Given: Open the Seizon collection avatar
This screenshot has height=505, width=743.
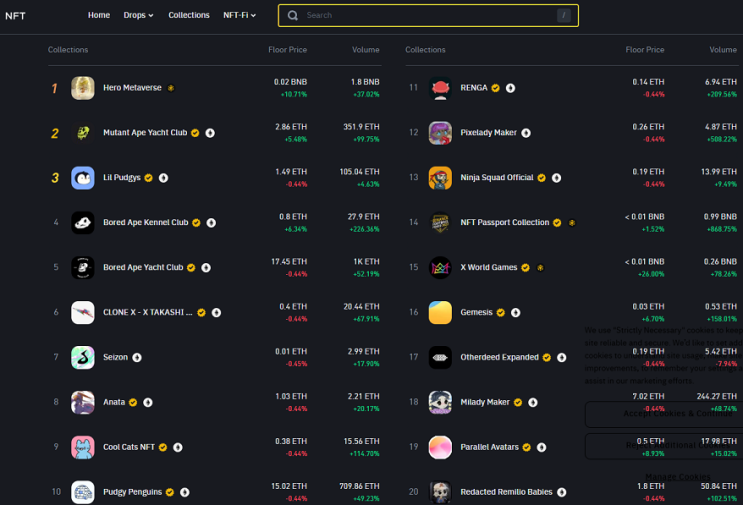Looking at the screenshot, I should pos(82,358).
